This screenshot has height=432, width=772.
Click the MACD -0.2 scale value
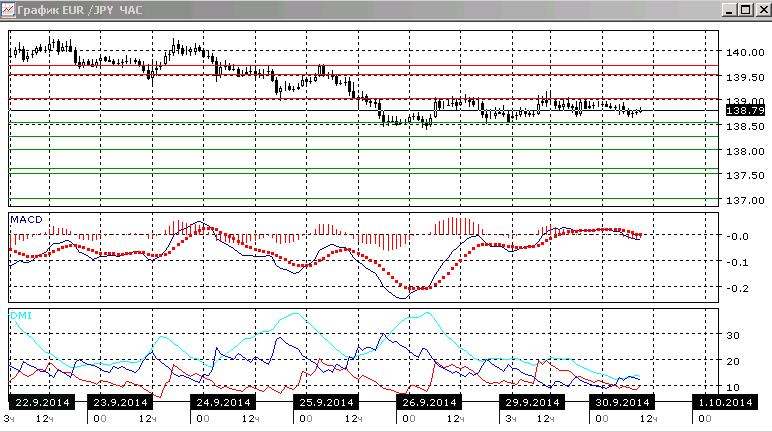(738, 288)
